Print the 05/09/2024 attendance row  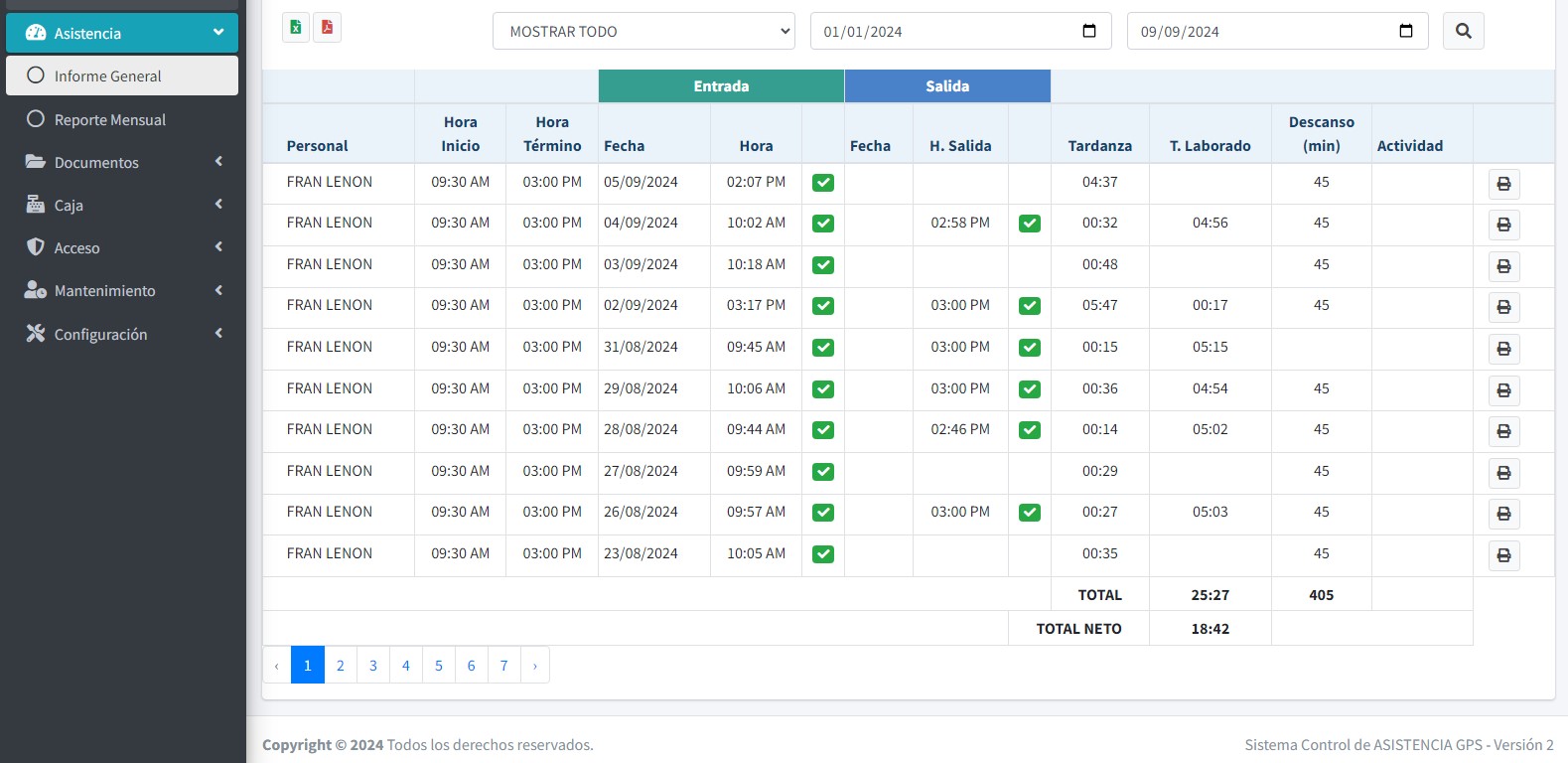click(x=1503, y=184)
